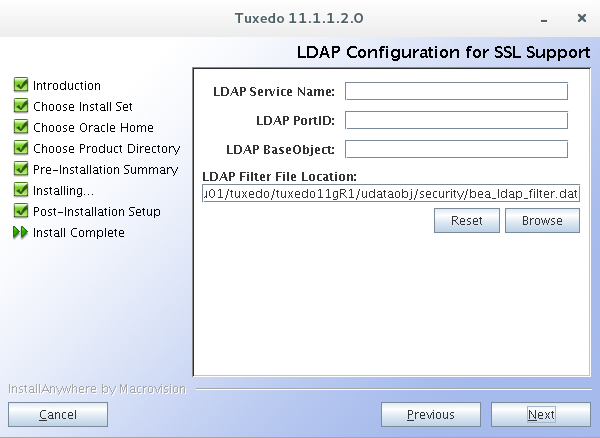Click the 'LDAP PortID:' label
This screenshot has height=438, width=600.
pos(295,121)
